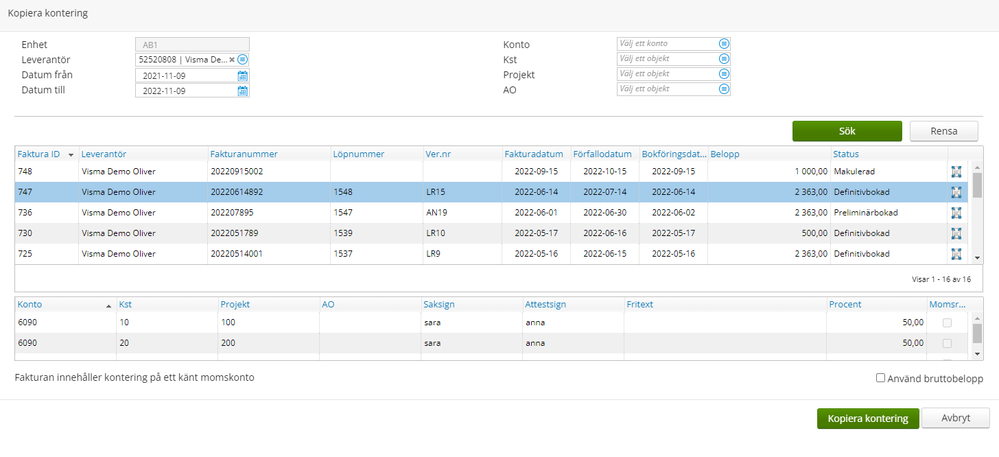Sort by Leverantör column header
The image size is (999, 457).
(104, 154)
